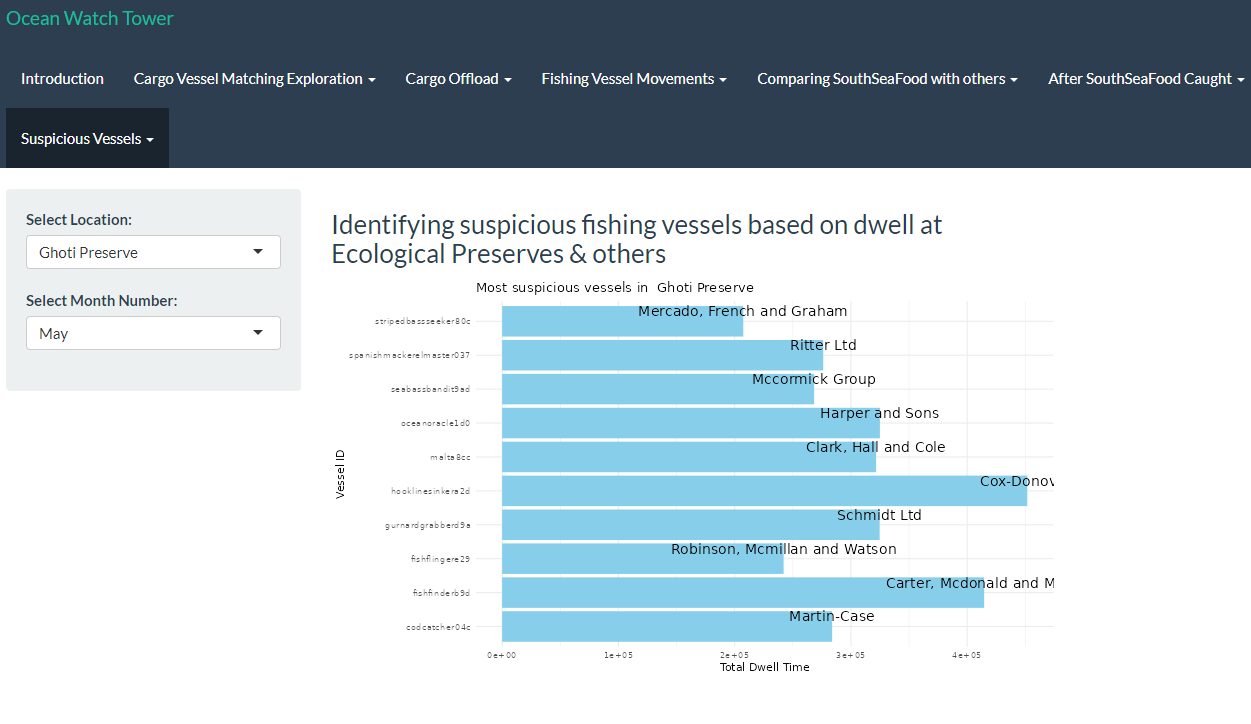Expand Cargo Vessel Matching Exploration menu
The image size is (1251, 724).
pyautogui.click(x=254, y=78)
